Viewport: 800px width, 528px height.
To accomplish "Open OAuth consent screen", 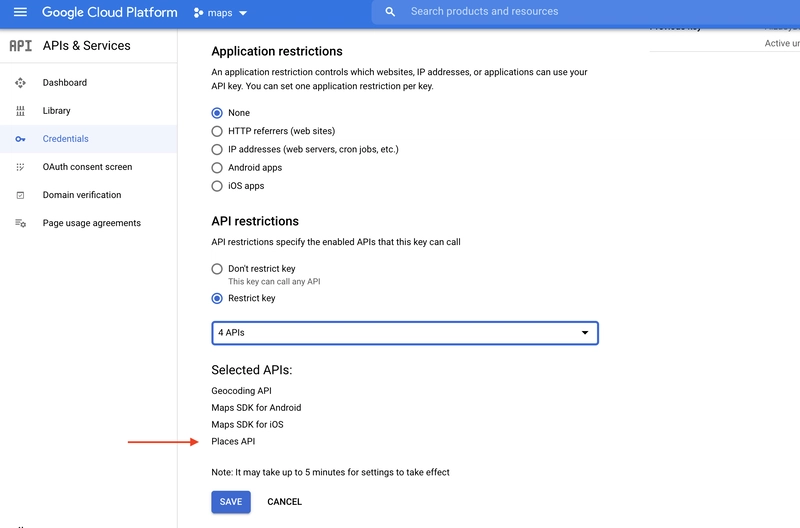I will [x=87, y=167].
